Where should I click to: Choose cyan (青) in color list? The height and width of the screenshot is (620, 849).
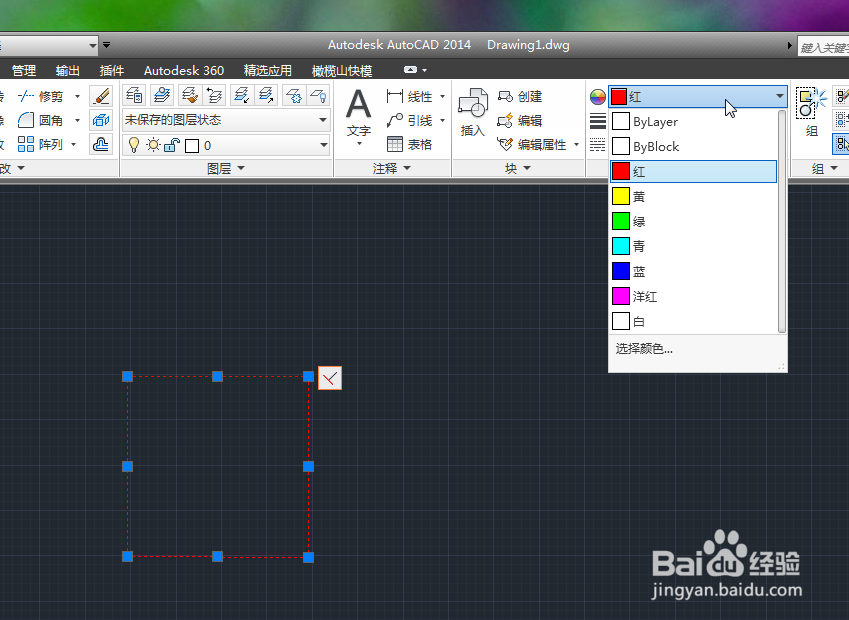tap(694, 246)
